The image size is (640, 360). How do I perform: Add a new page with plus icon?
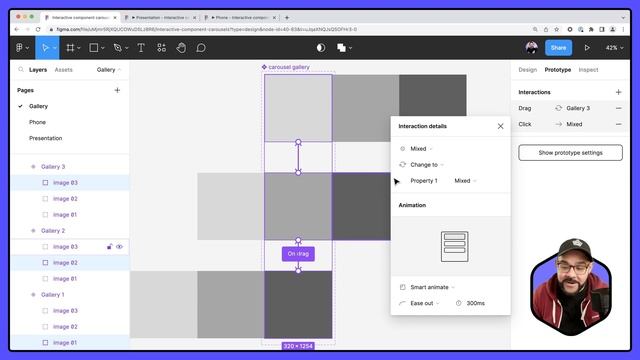pyautogui.click(x=117, y=90)
